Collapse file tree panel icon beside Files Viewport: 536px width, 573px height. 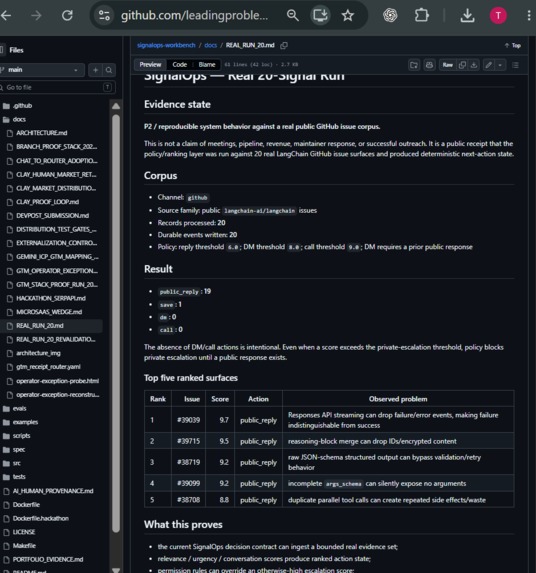tap(2, 50)
